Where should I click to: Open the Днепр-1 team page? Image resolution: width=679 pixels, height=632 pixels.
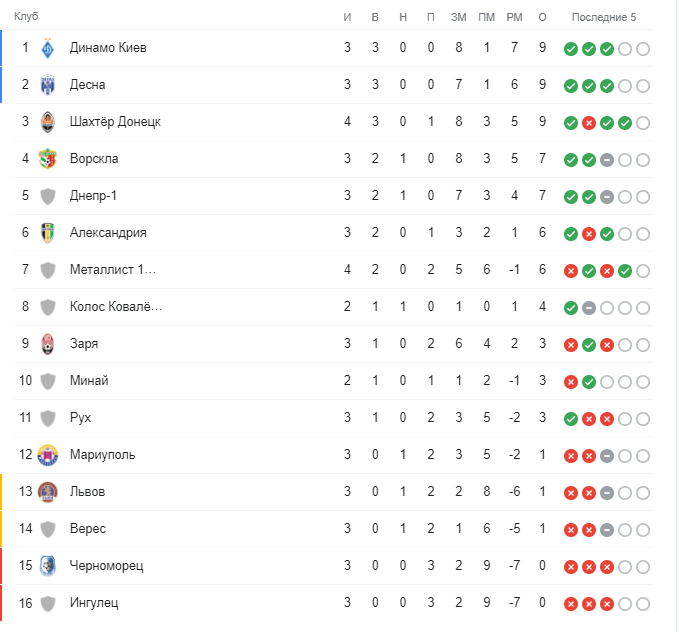[x=100, y=196]
